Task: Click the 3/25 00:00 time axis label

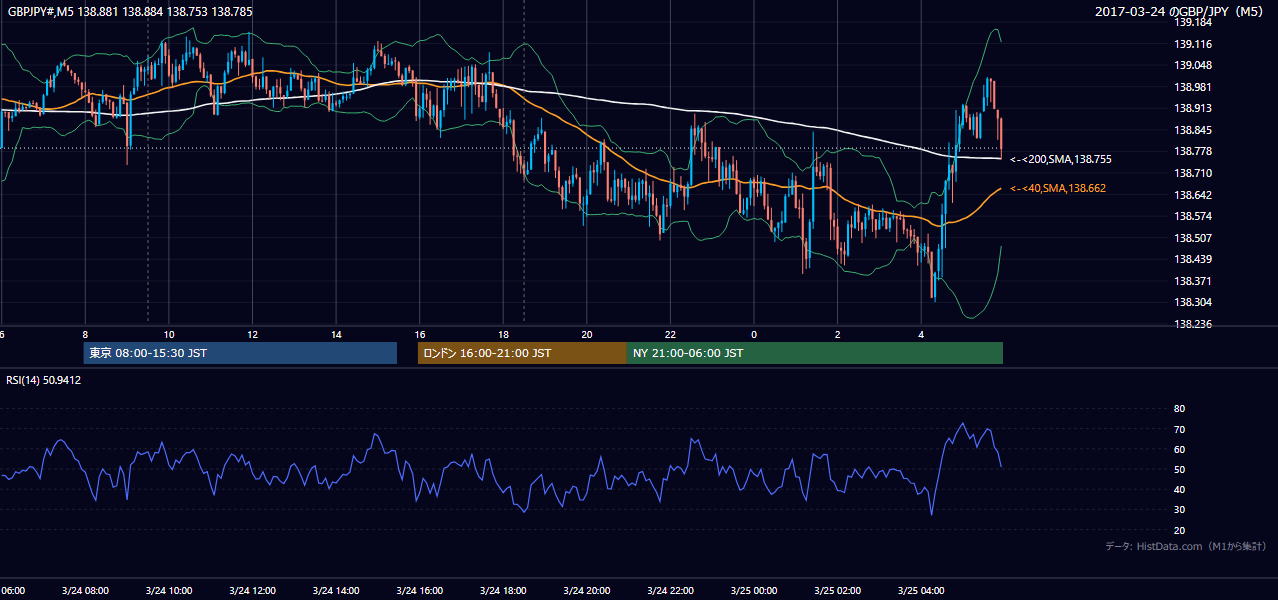Action: (753, 591)
